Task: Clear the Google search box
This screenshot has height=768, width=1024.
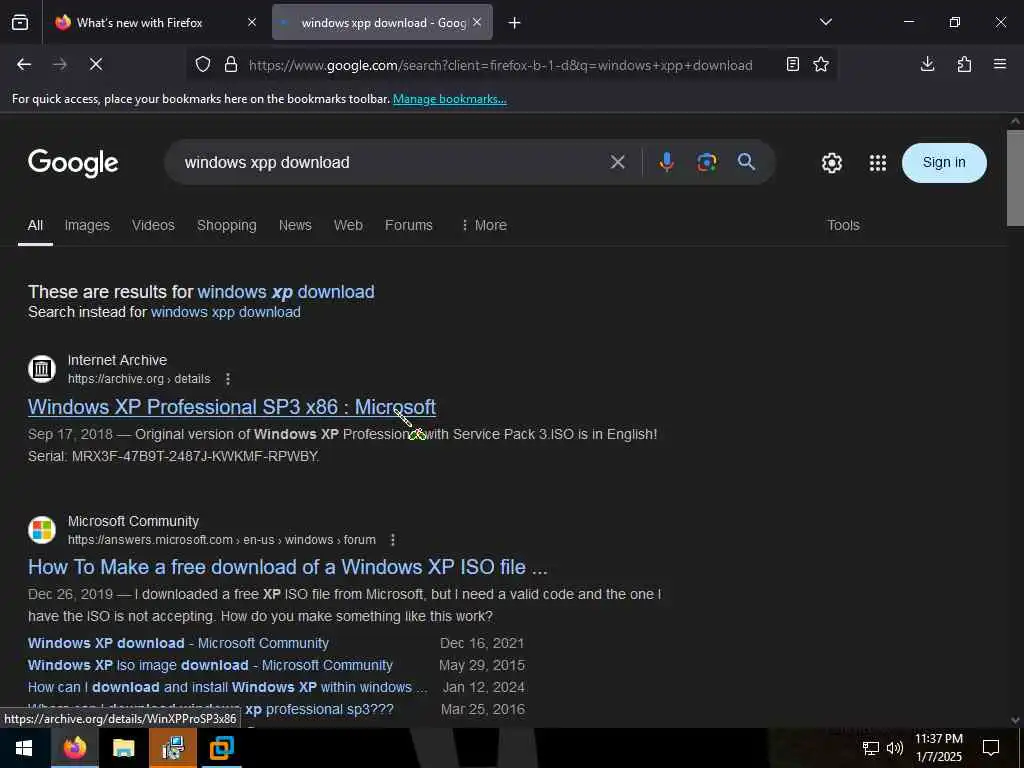Action: tap(618, 162)
